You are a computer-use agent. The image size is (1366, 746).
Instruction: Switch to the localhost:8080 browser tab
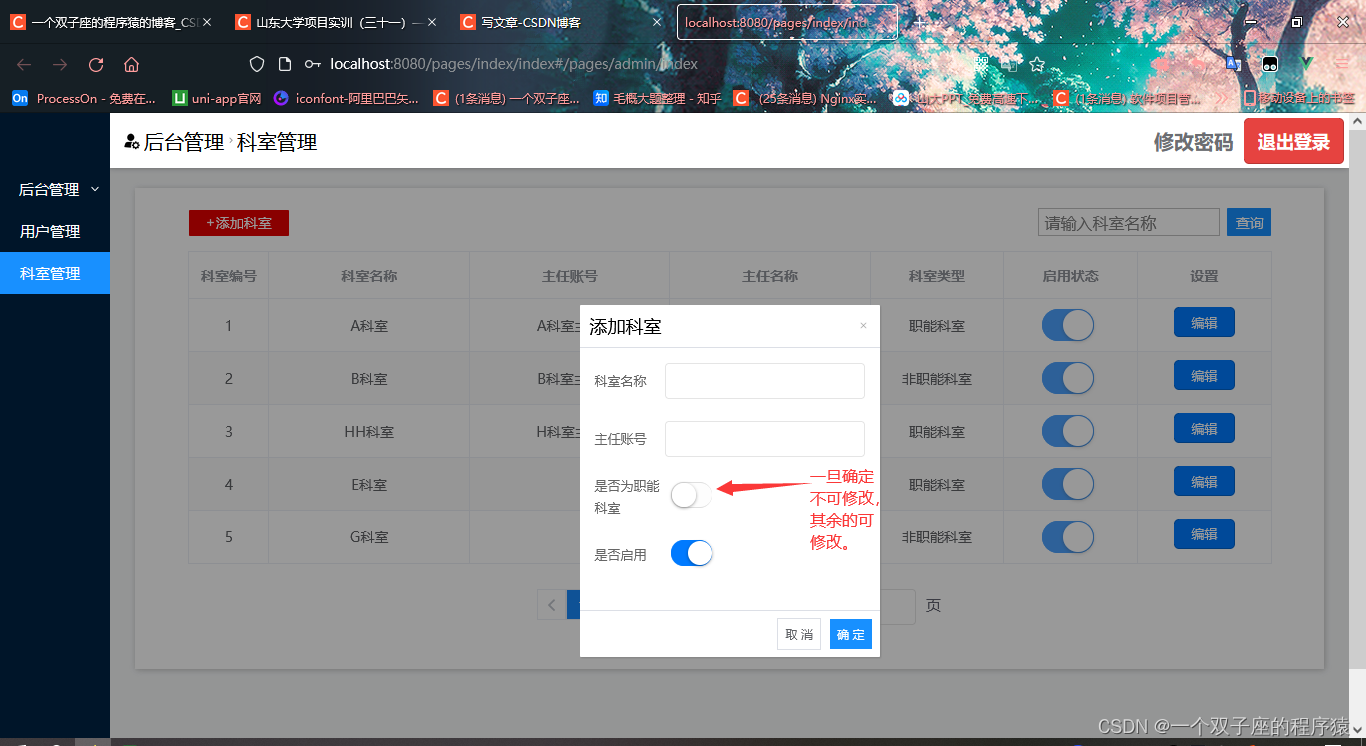[787, 22]
